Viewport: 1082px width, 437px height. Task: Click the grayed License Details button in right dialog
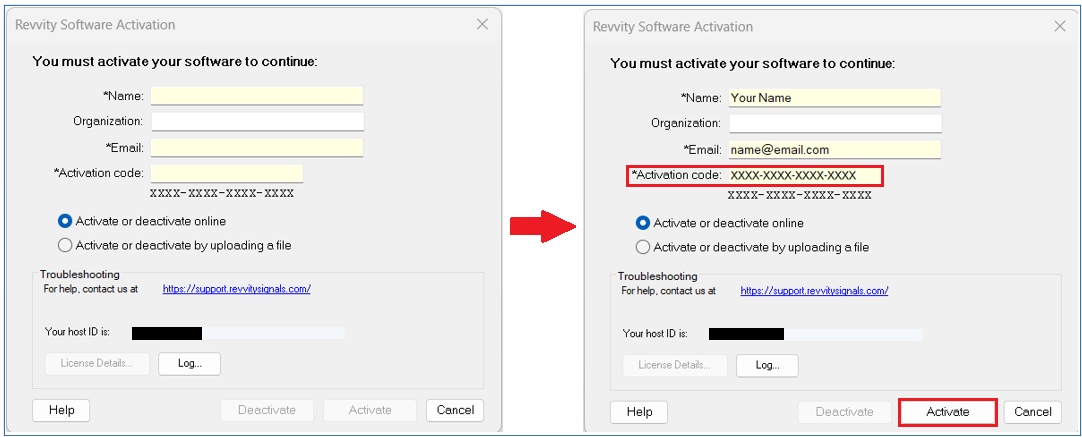tap(675, 365)
